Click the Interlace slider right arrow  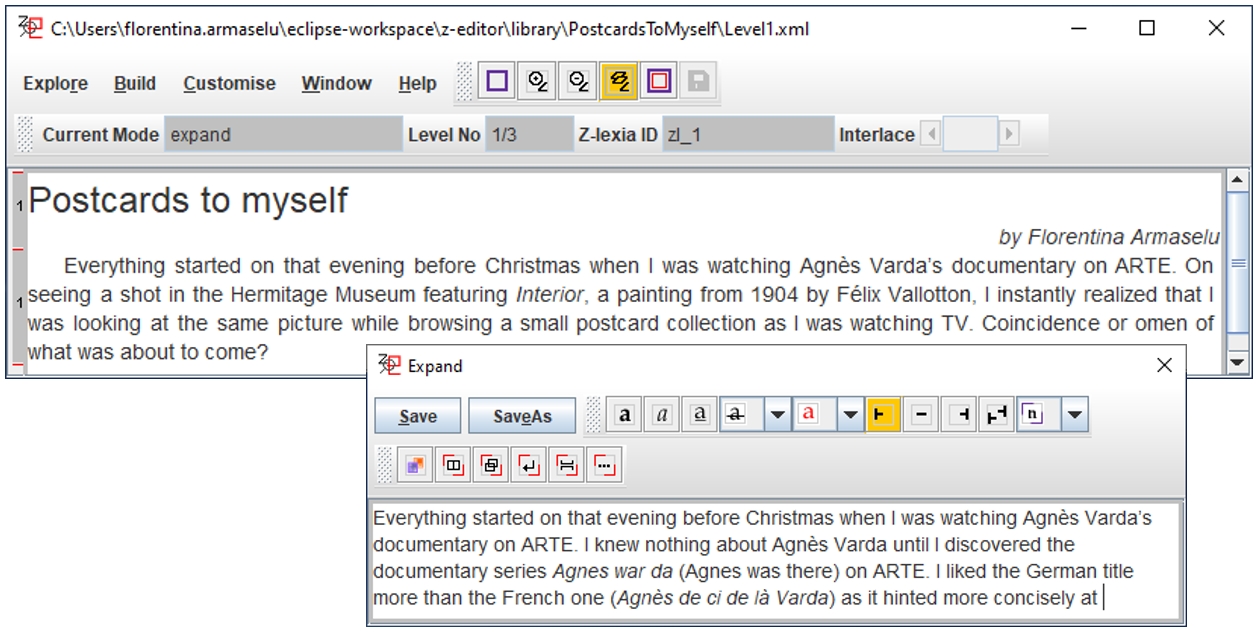(x=1009, y=134)
